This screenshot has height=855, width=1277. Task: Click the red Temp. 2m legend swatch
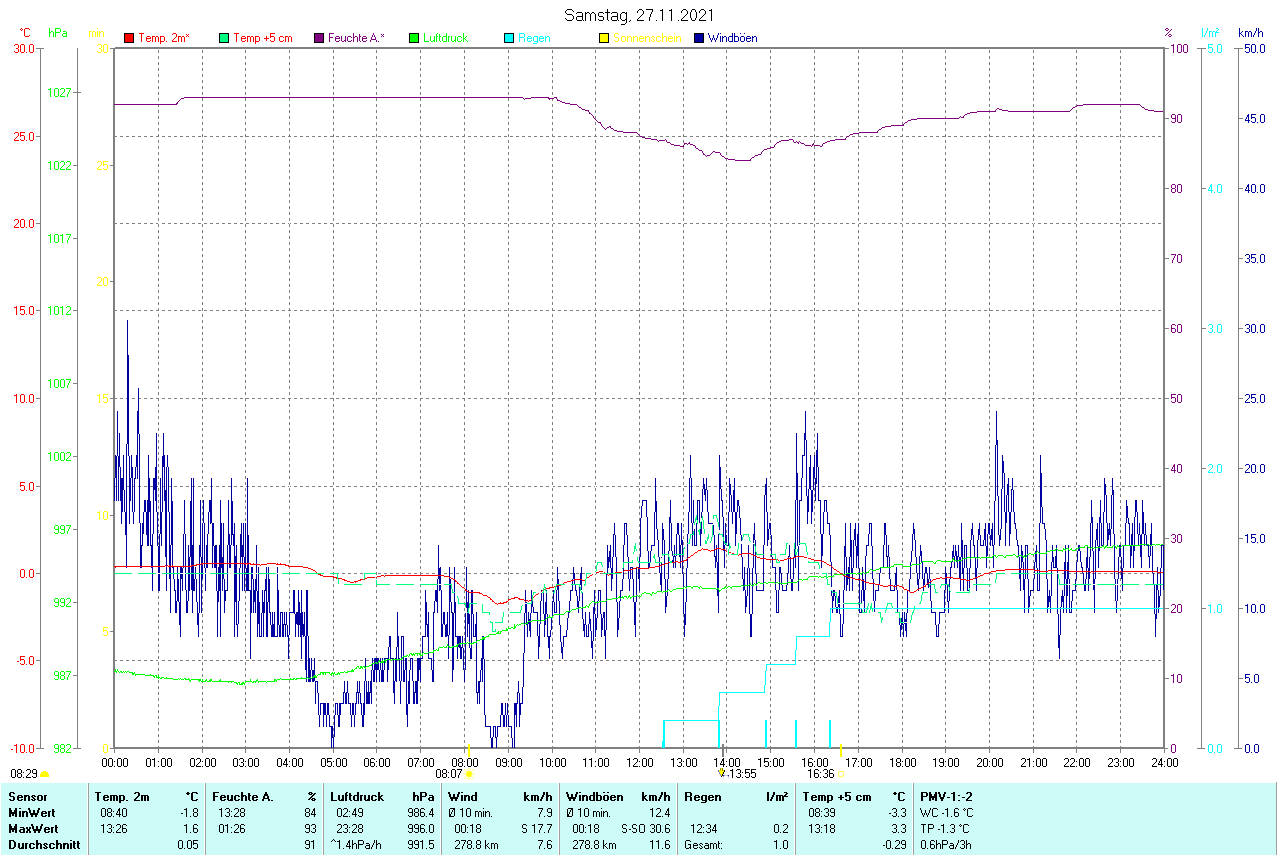click(129, 38)
